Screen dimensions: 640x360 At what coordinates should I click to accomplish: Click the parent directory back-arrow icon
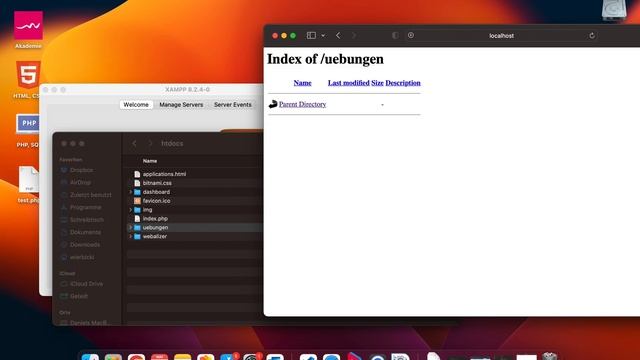click(273, 104)
